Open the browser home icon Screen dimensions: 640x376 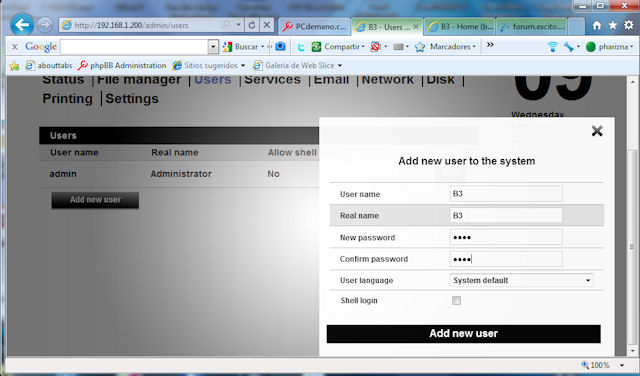click(x=597, y=25)
